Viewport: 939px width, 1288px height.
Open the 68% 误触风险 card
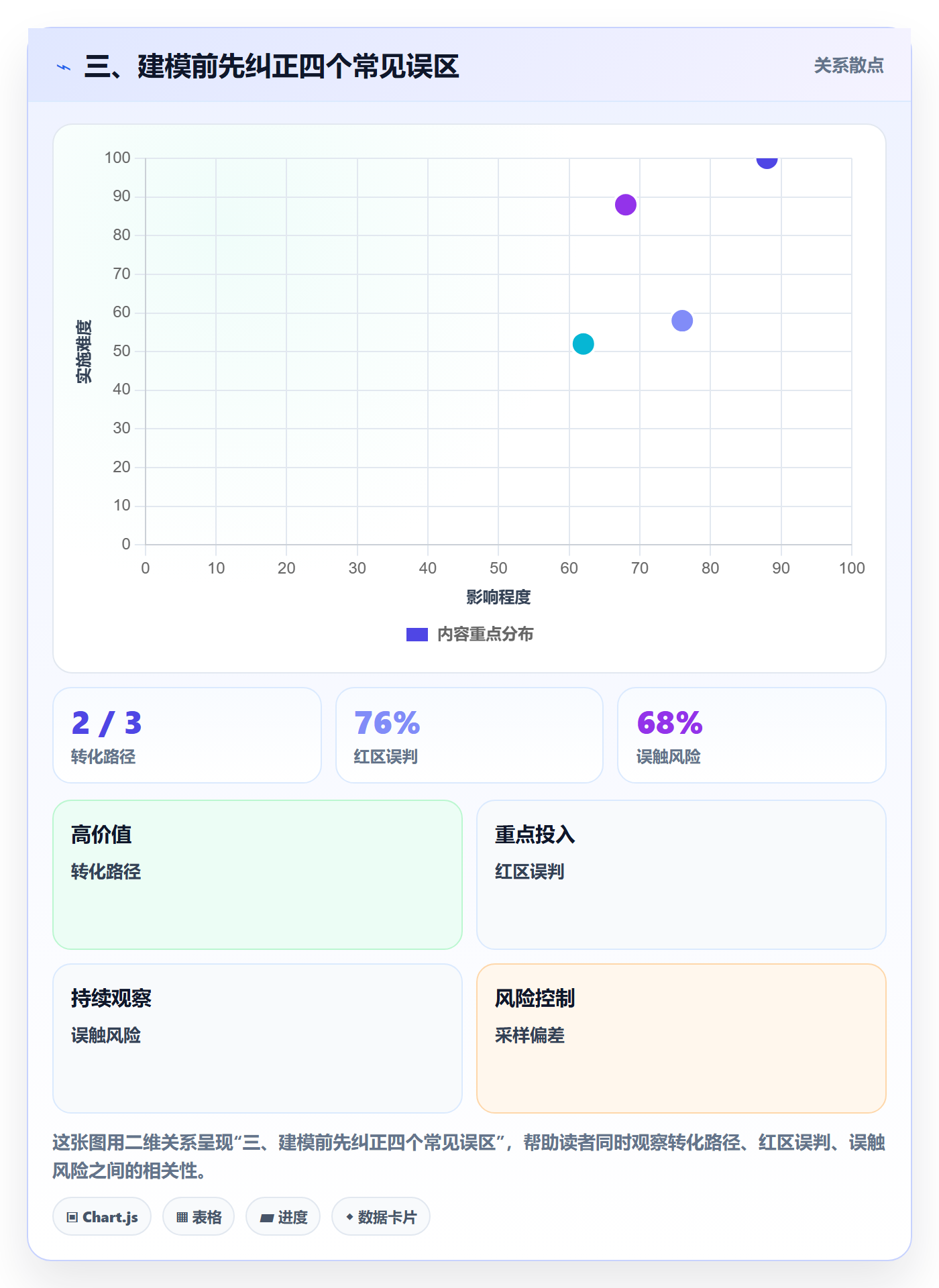(752, 735)
